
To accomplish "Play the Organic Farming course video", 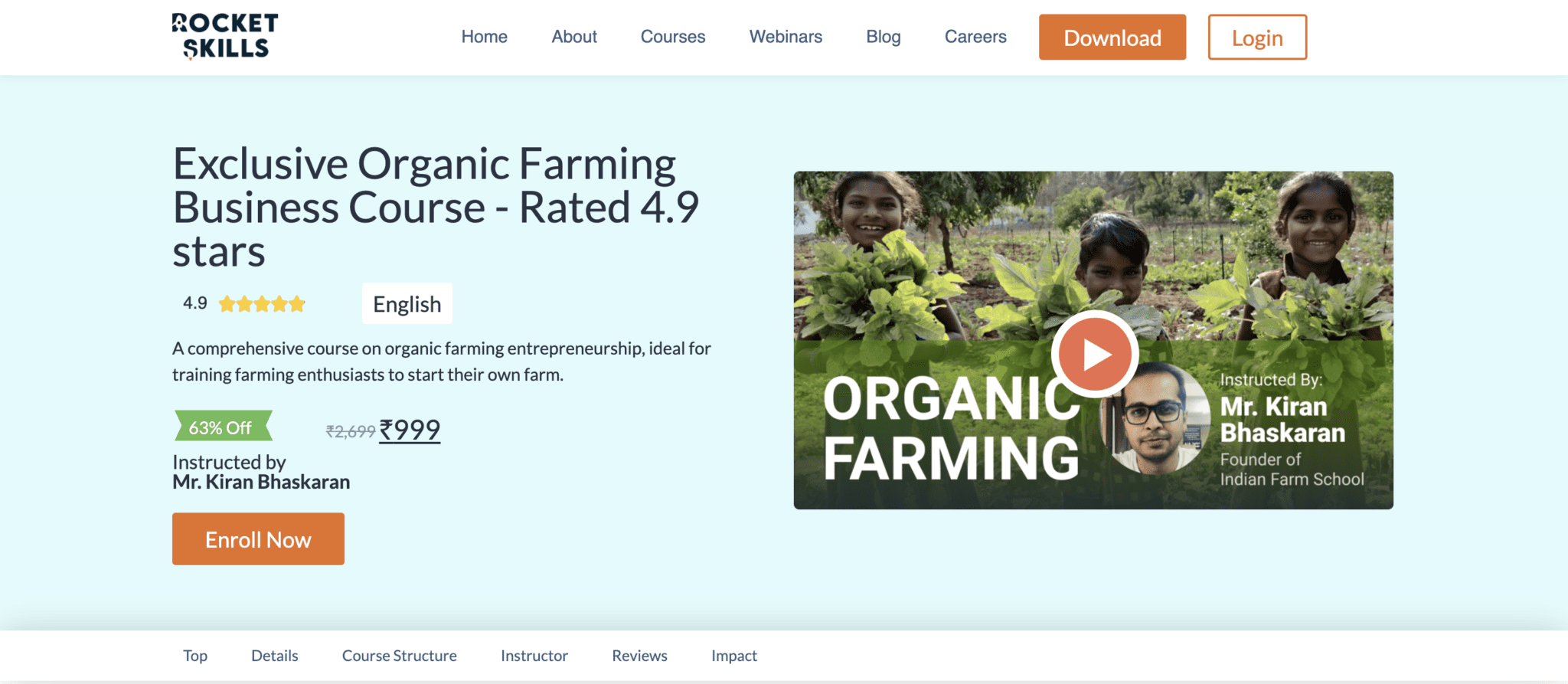I will pyautogui.click(x=1095, y=354).
